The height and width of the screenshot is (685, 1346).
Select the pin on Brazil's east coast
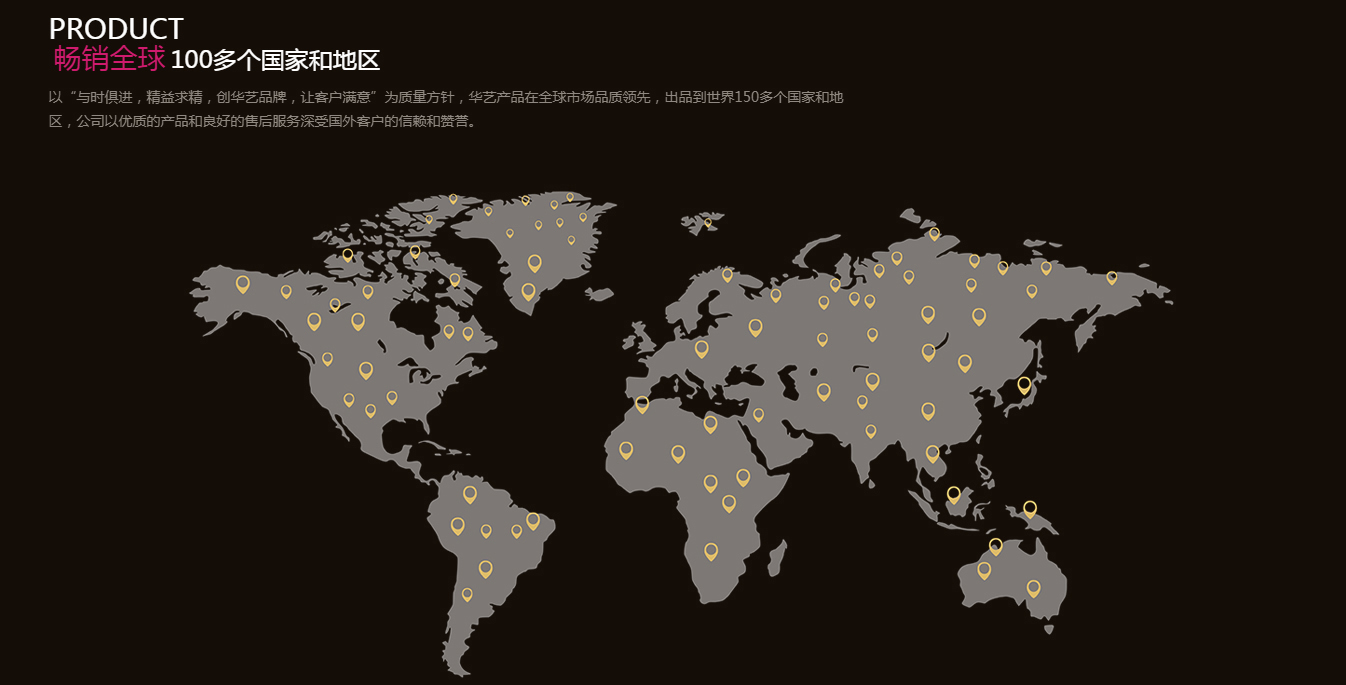click(x=533, y=520)
